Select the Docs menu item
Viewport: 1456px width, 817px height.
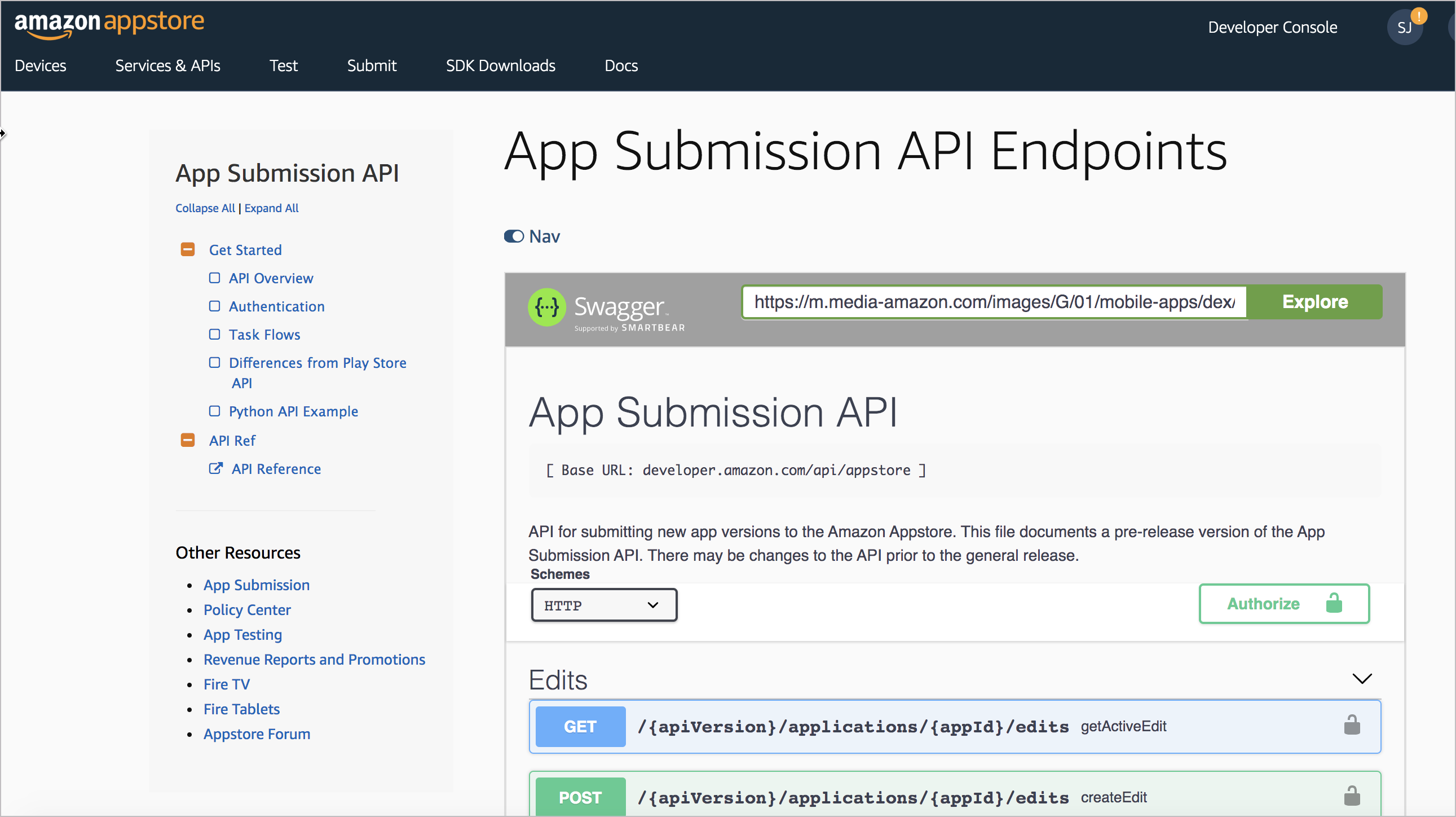(x=621, y=64)
